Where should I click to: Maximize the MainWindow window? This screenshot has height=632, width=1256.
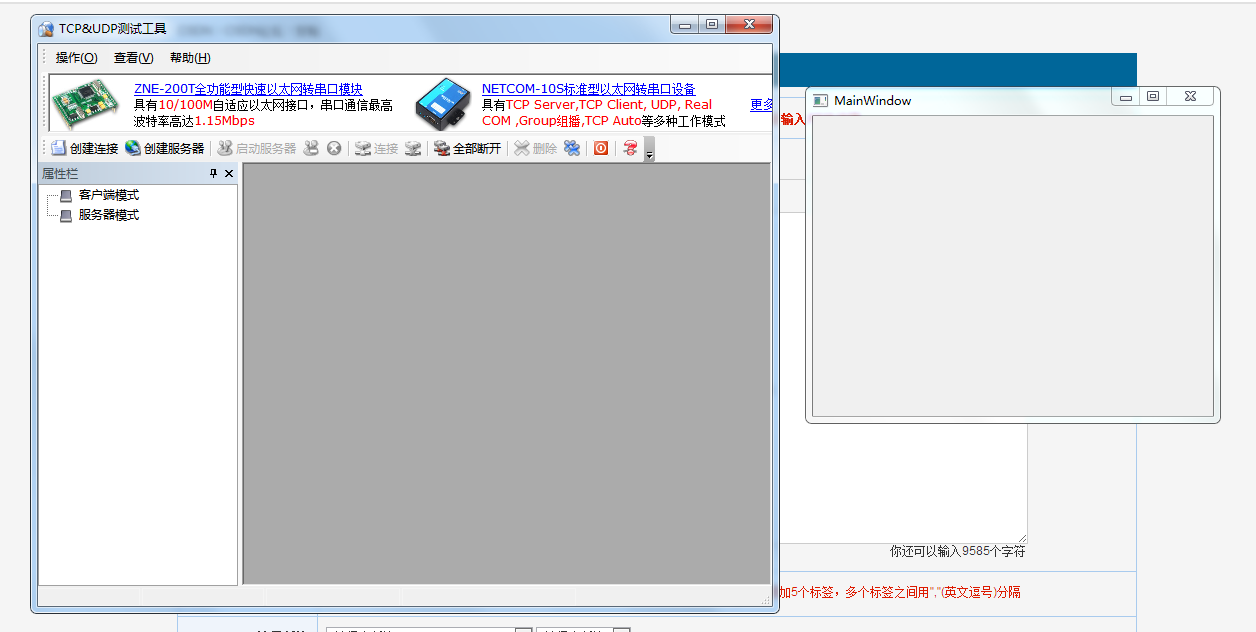(x=1153, y=96)
